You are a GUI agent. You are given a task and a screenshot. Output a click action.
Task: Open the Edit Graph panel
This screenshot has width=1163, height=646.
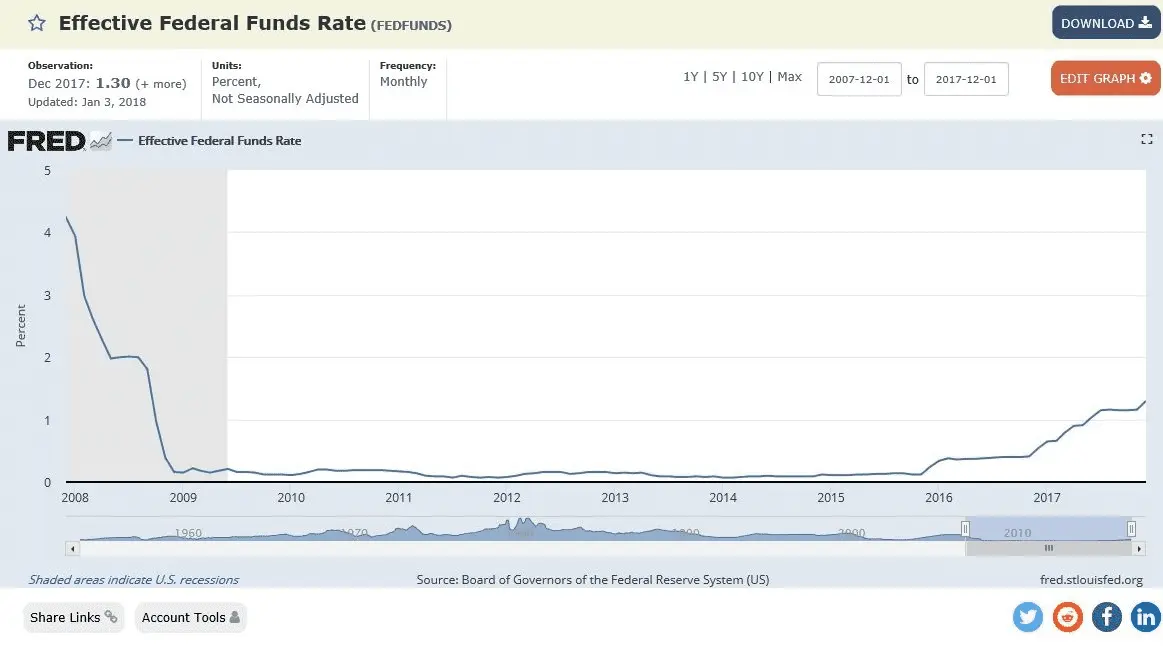[1105, 78]
